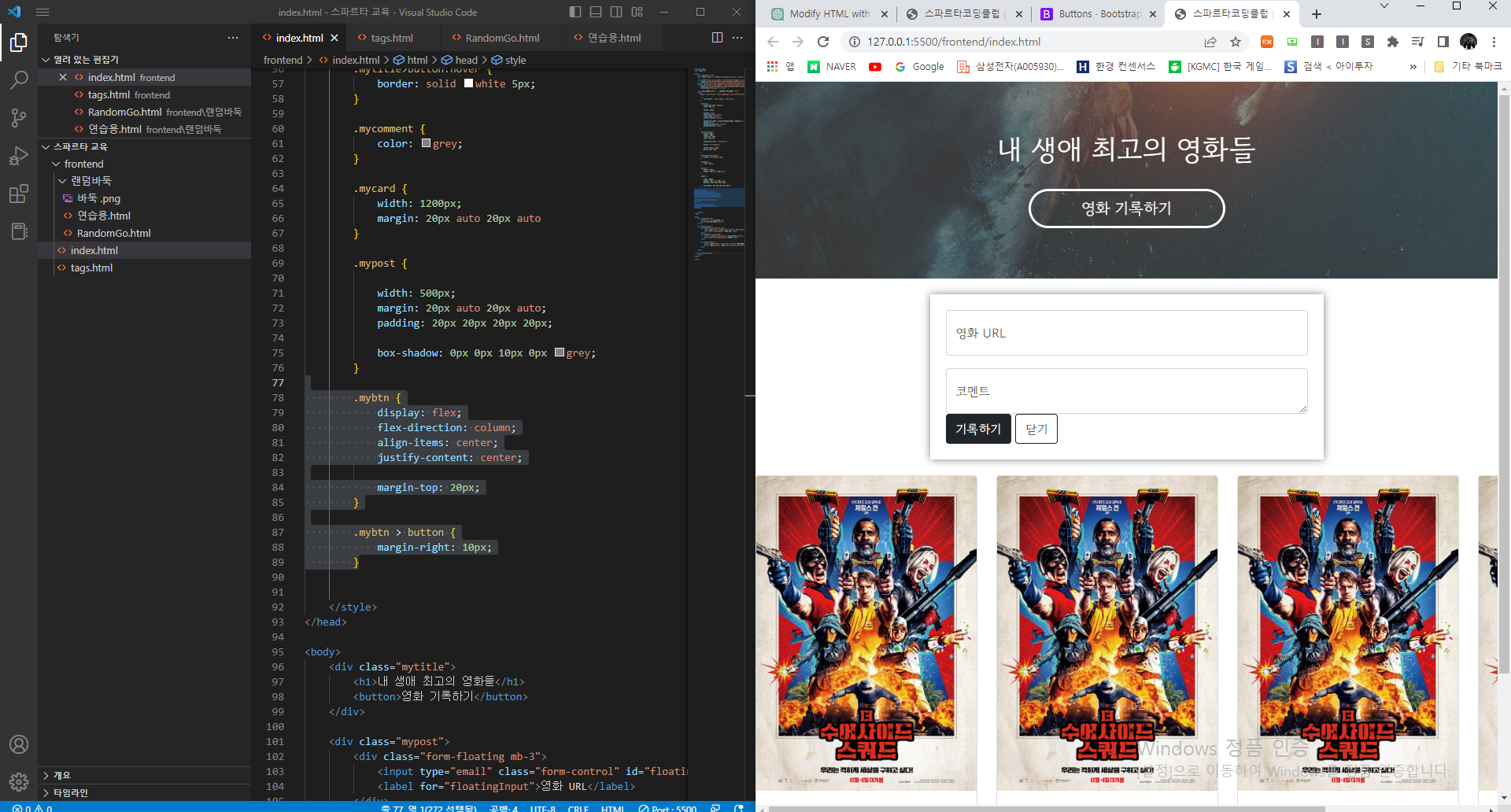Open the Chrome profile avatar
This screenshot has height=812, width=1511.
click(x=1469, y=42)
